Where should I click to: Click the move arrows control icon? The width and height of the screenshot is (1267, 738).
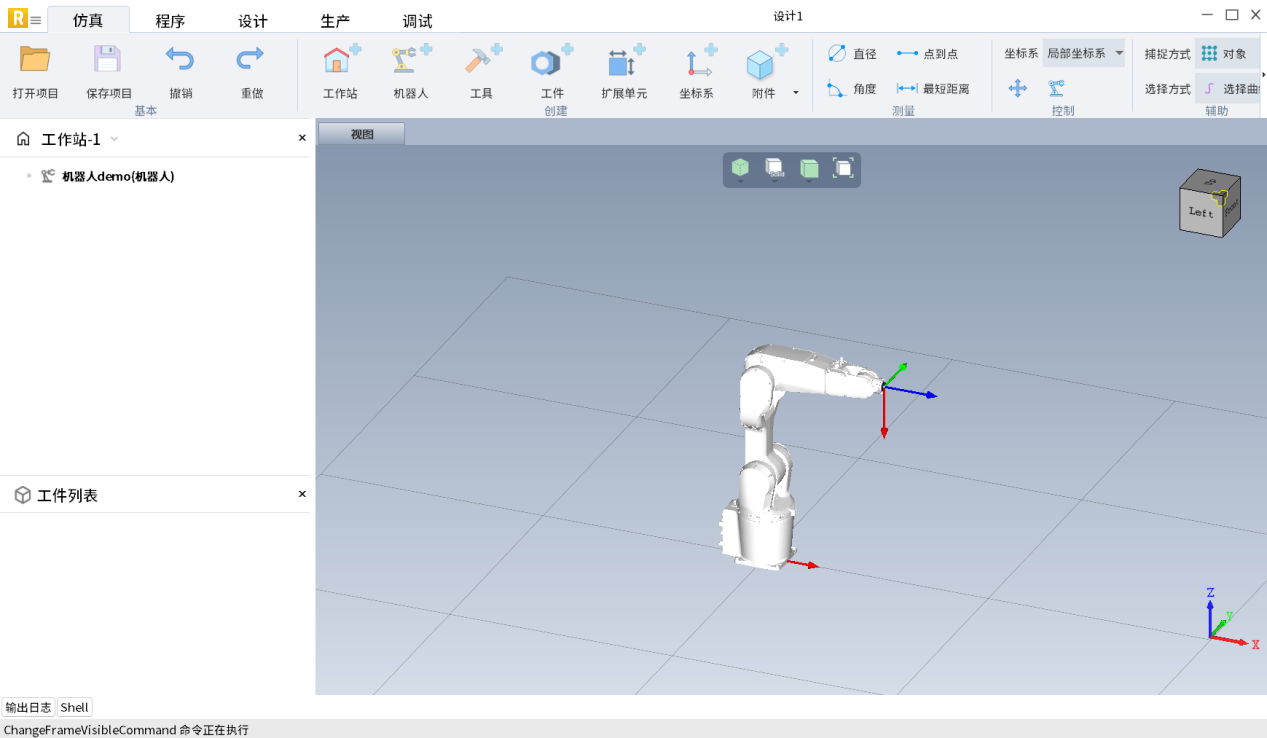pyautogui.click(x=1018, y=88)
